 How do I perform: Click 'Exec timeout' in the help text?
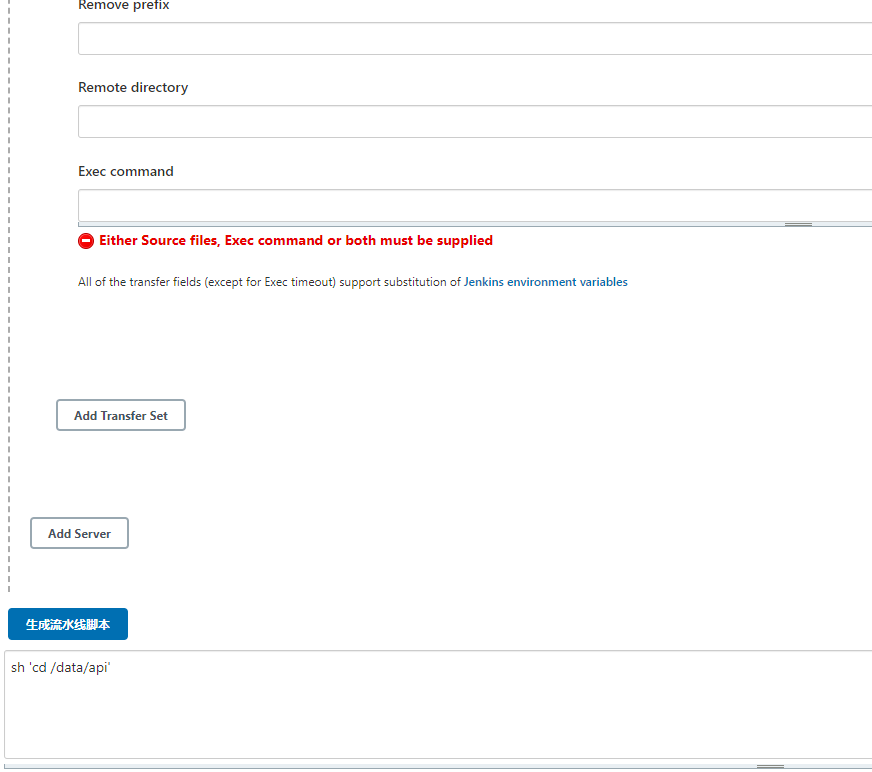(298, 282)
